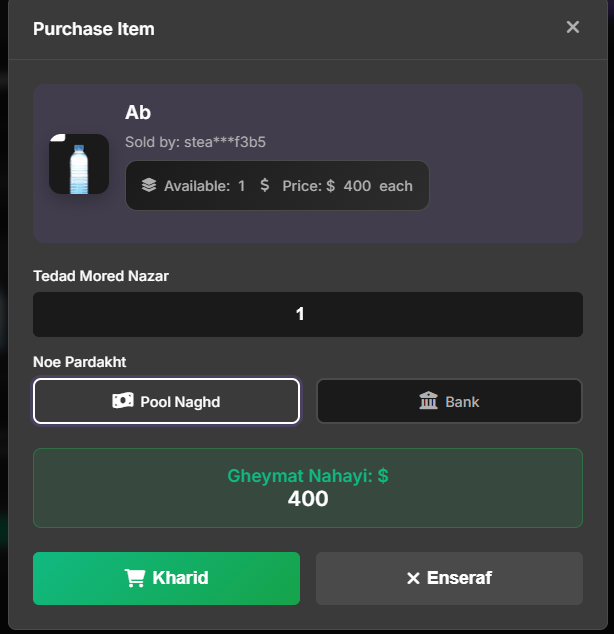Click the bank building icon
614x634 pixels.
429,401
